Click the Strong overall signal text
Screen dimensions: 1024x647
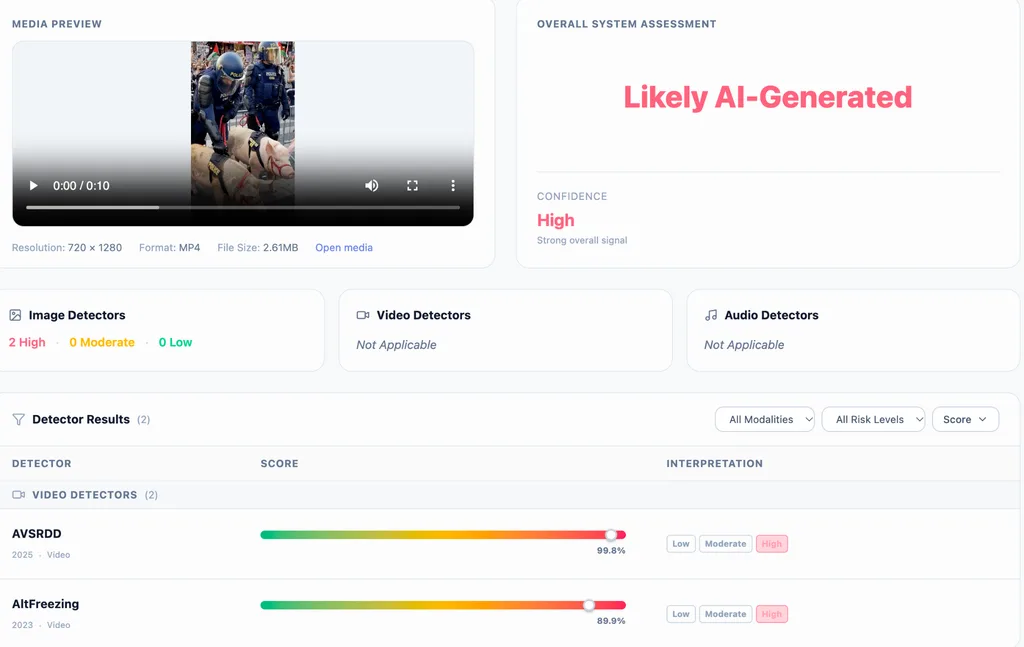[x=582, y=240]
